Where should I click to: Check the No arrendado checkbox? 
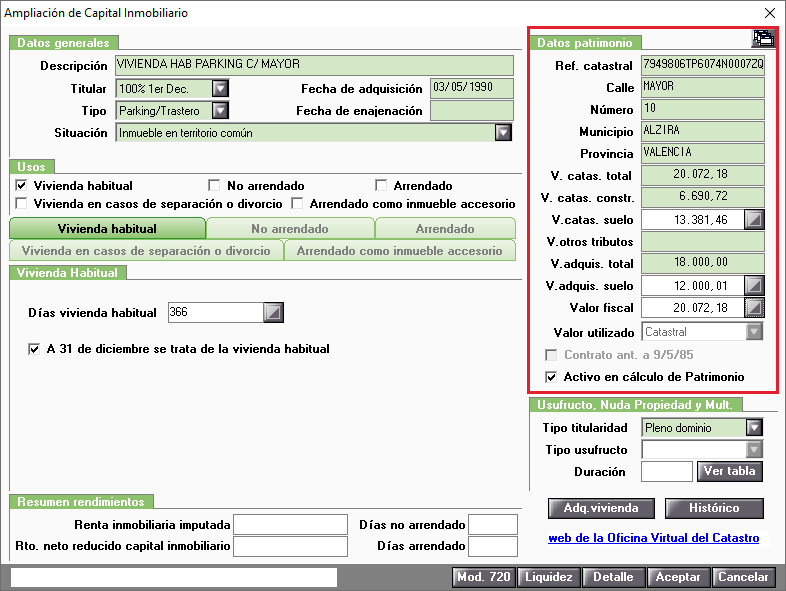click(x=214, y=185)
